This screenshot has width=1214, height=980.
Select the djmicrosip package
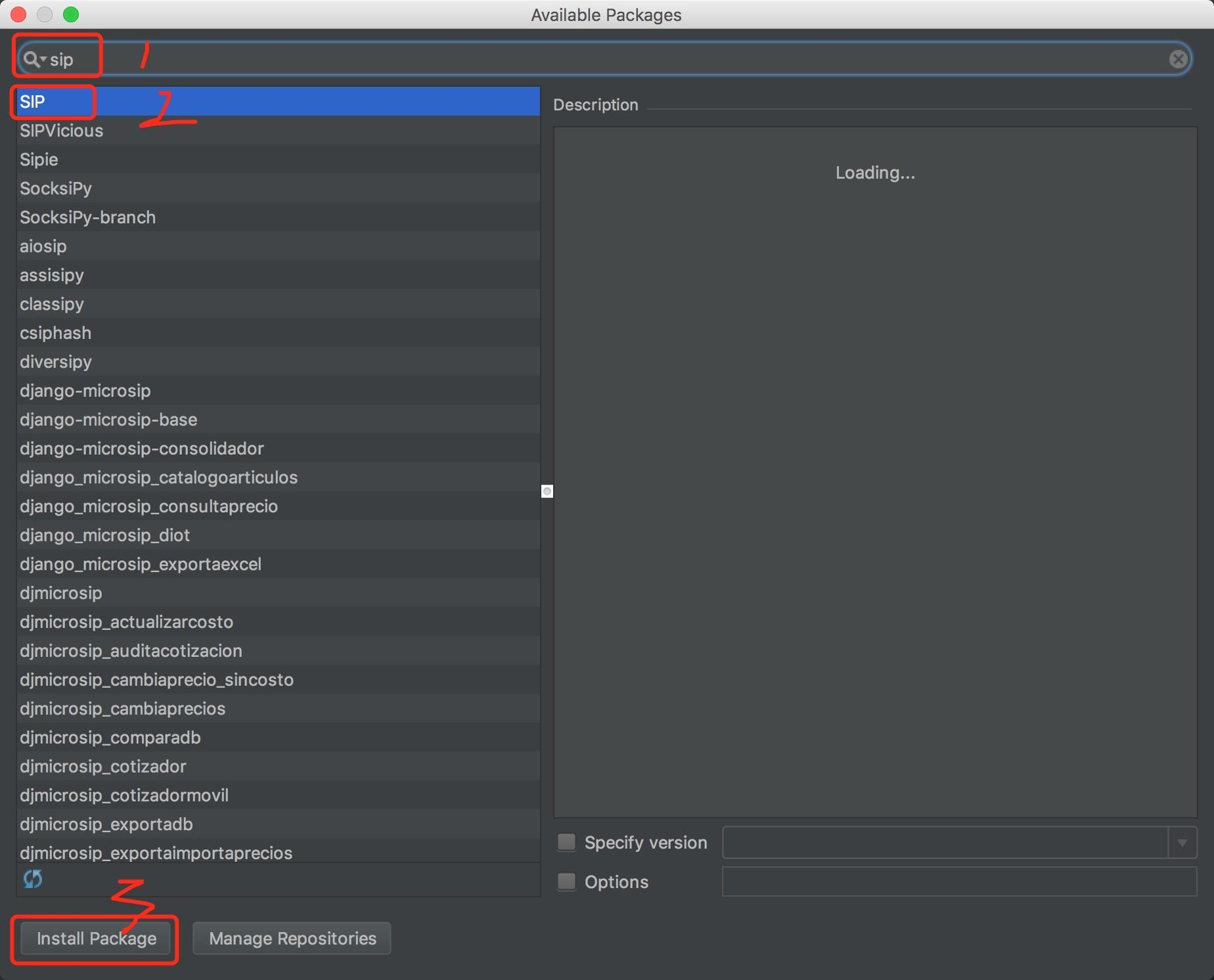coord(279,592)
